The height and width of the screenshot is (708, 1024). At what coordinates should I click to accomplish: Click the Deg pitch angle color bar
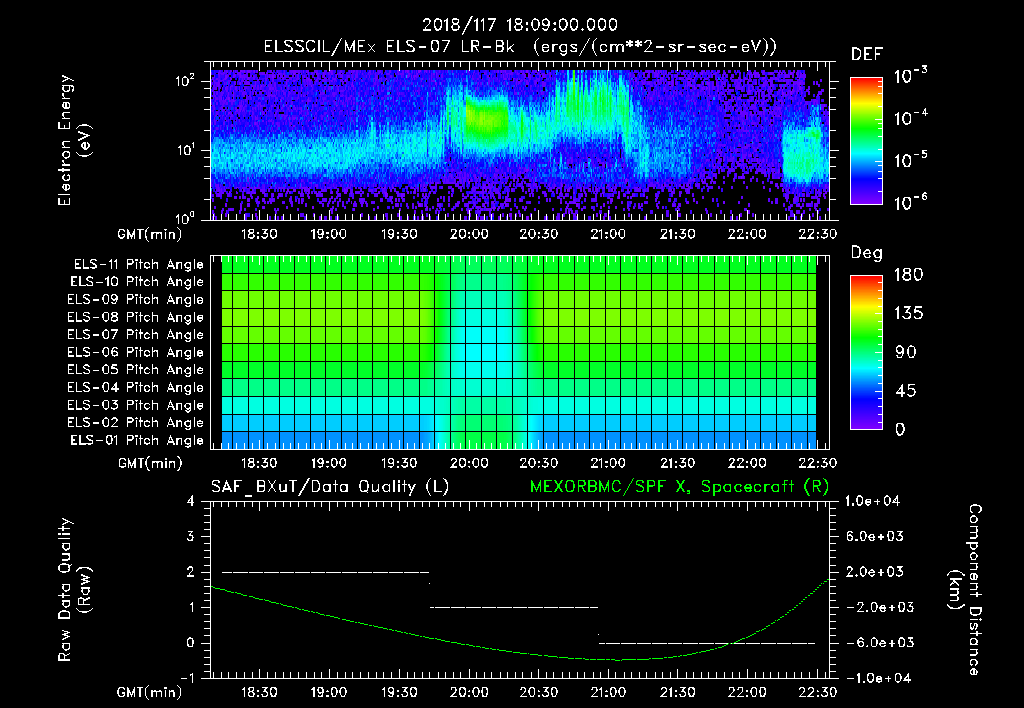tap(866, 352)
